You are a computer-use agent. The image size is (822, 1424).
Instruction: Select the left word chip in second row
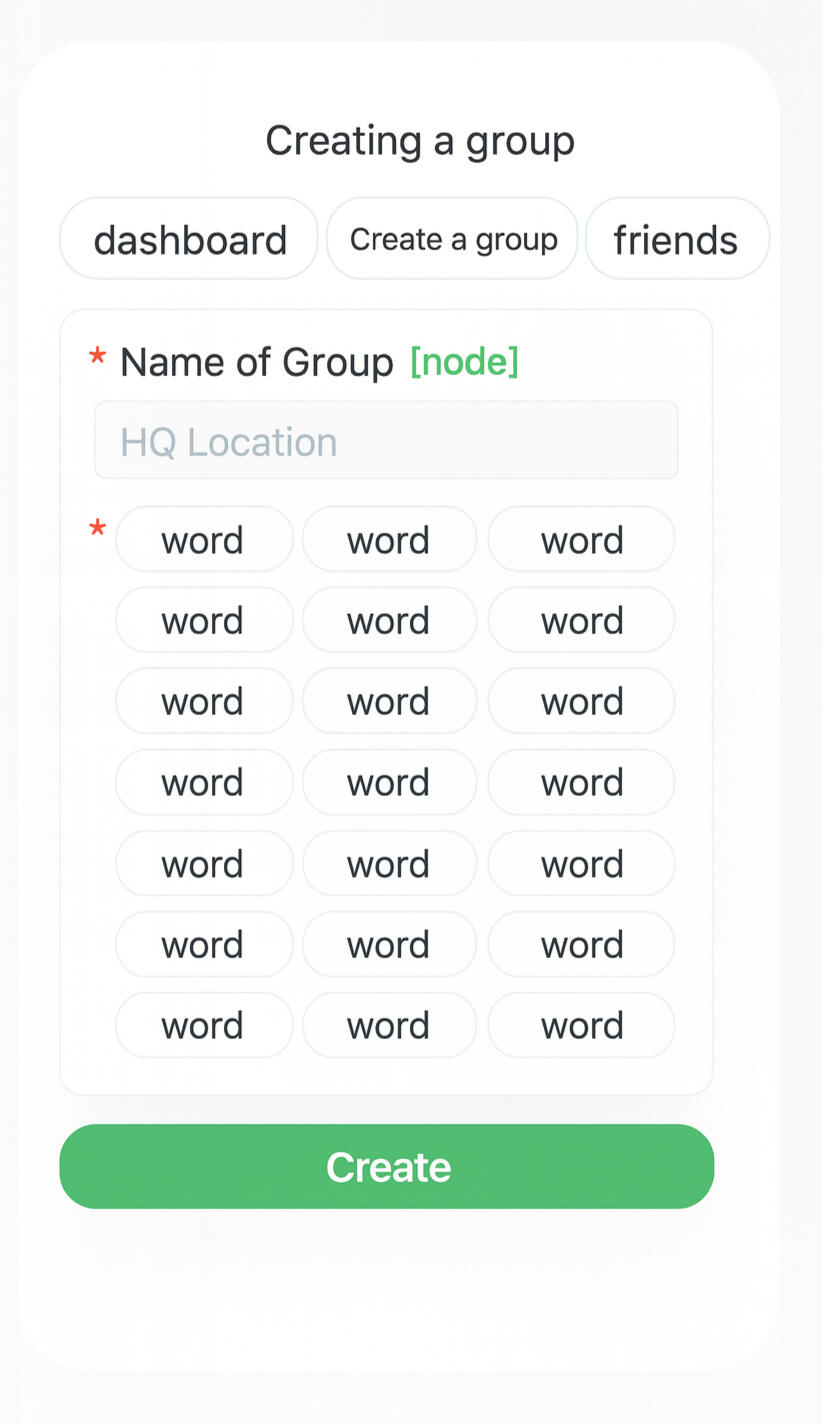[x=204, y=620]
